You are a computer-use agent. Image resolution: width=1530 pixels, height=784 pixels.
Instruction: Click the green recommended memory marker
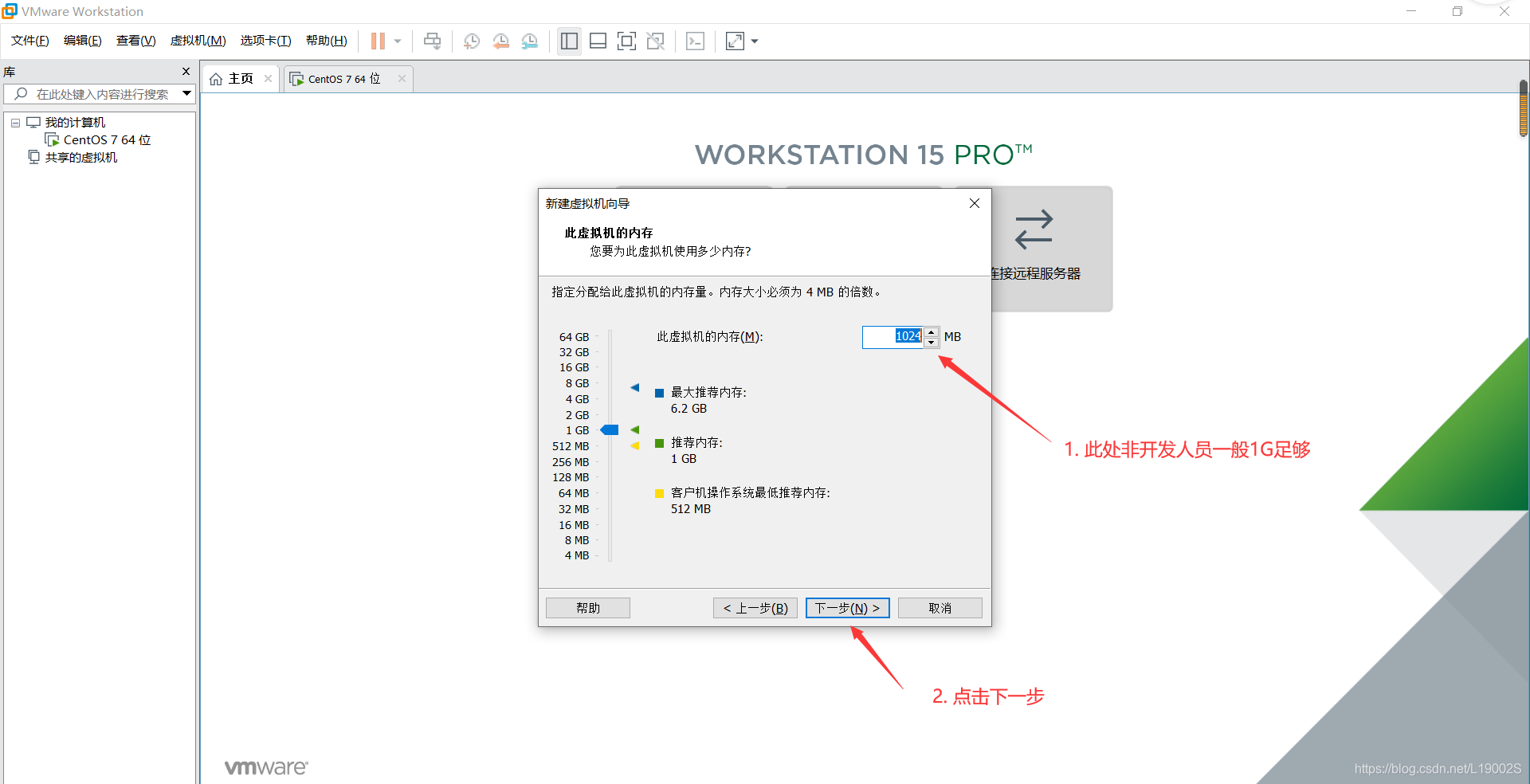635,430
